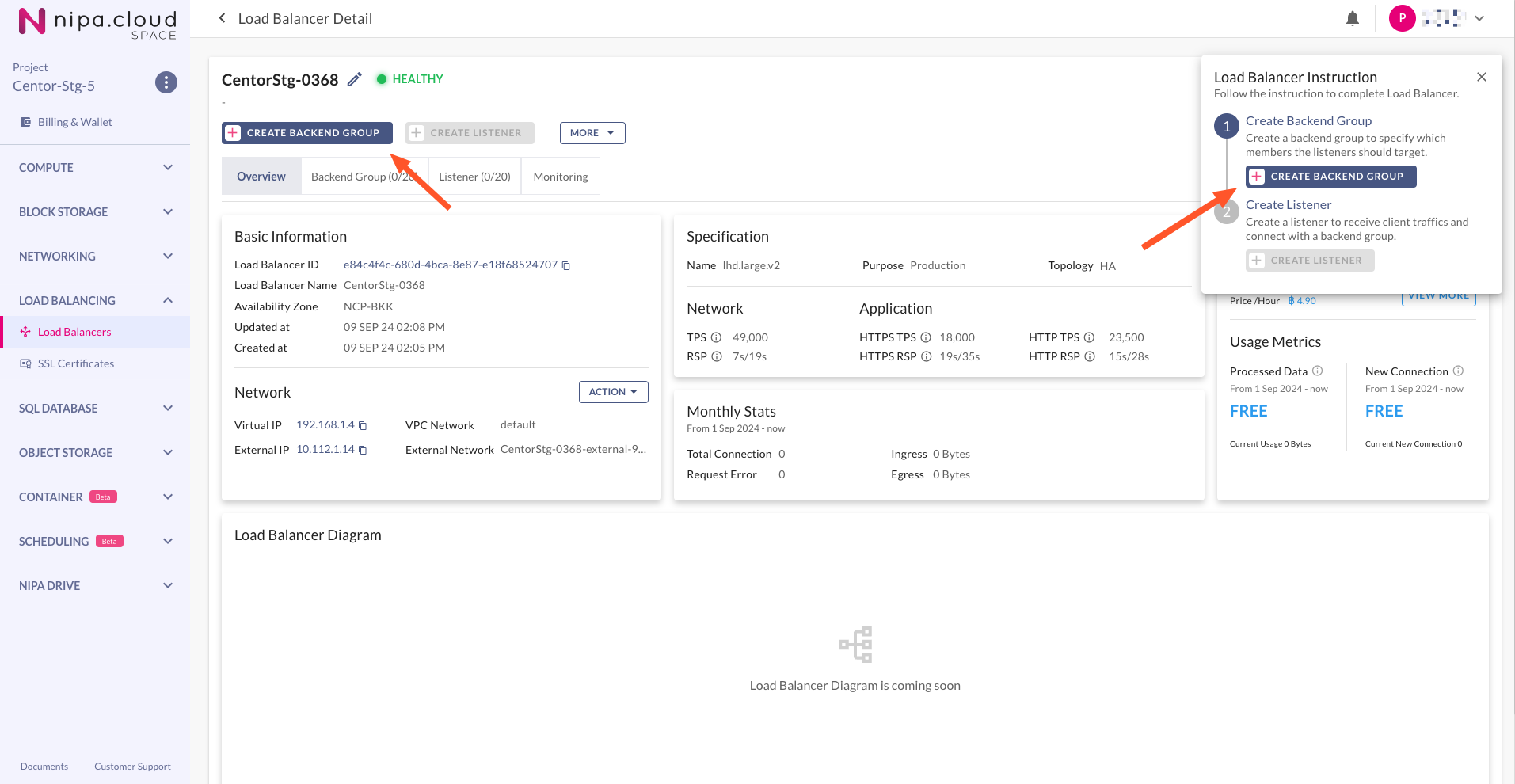This screenshot has width=1515, height=784.
Task: Show info for Processed Data metric
Action: click(1318, 371)
